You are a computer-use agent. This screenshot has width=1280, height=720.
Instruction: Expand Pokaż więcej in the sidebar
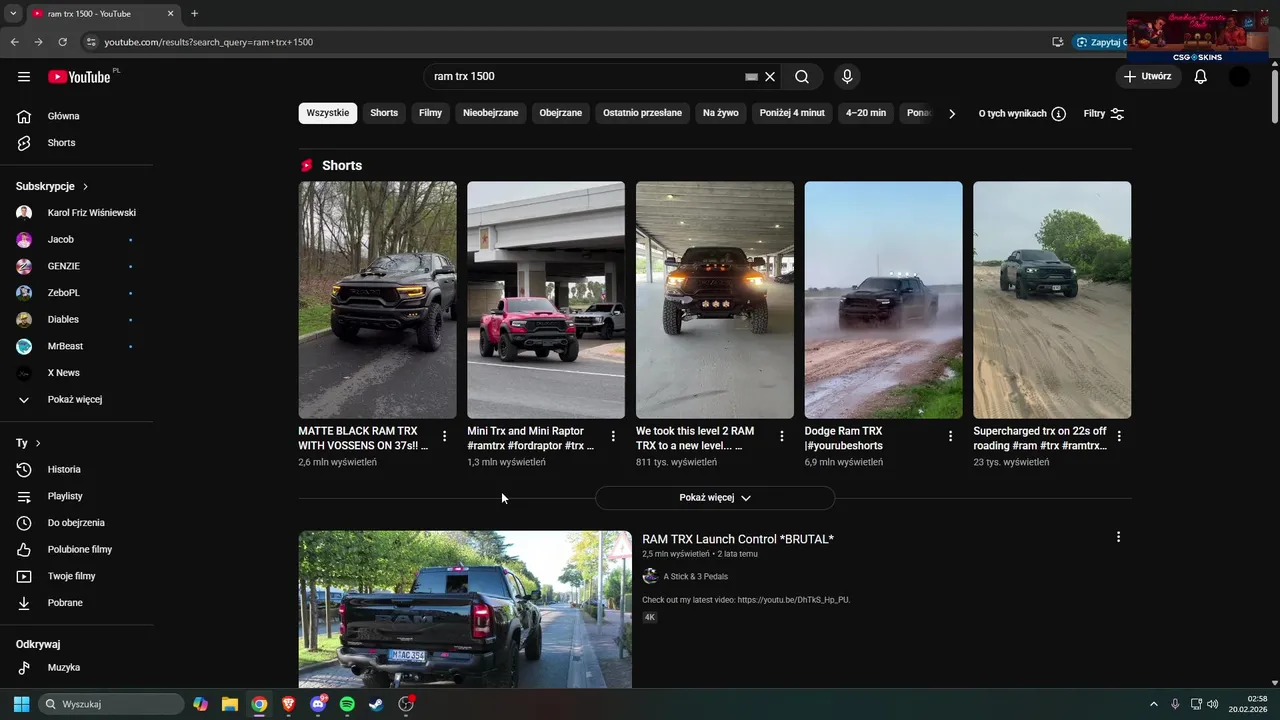pos(76,399)
